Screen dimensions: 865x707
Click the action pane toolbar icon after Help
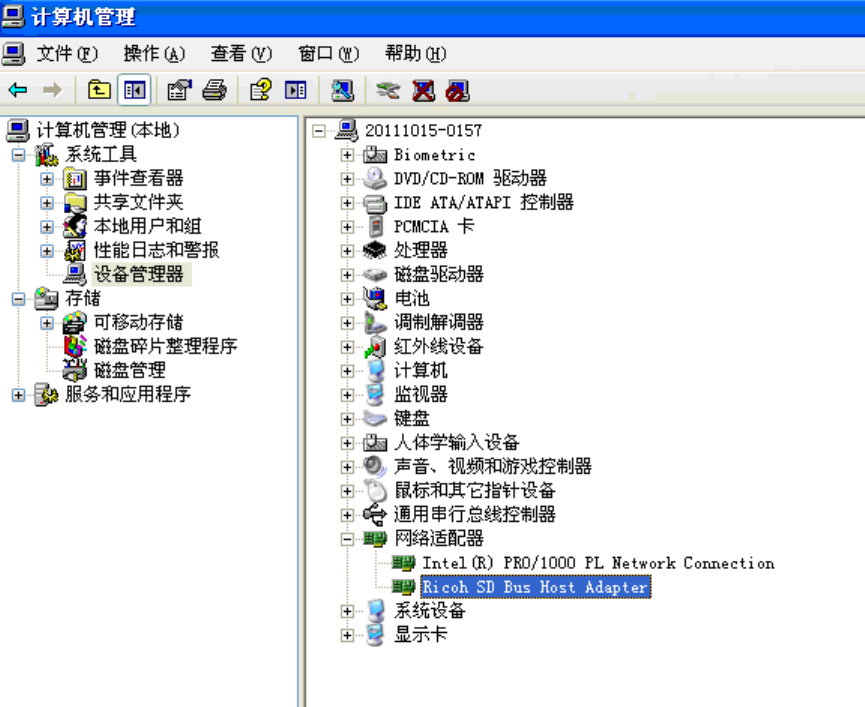pyautogui.click(x=295, y=90)
